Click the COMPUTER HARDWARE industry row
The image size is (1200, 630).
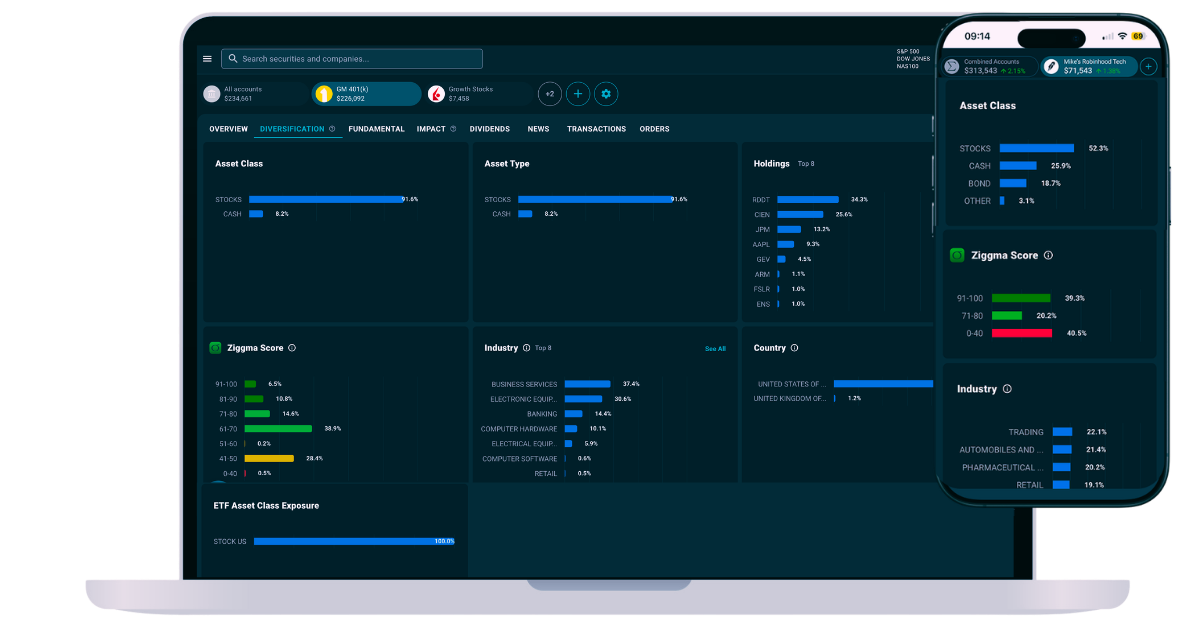click(543, 429)
